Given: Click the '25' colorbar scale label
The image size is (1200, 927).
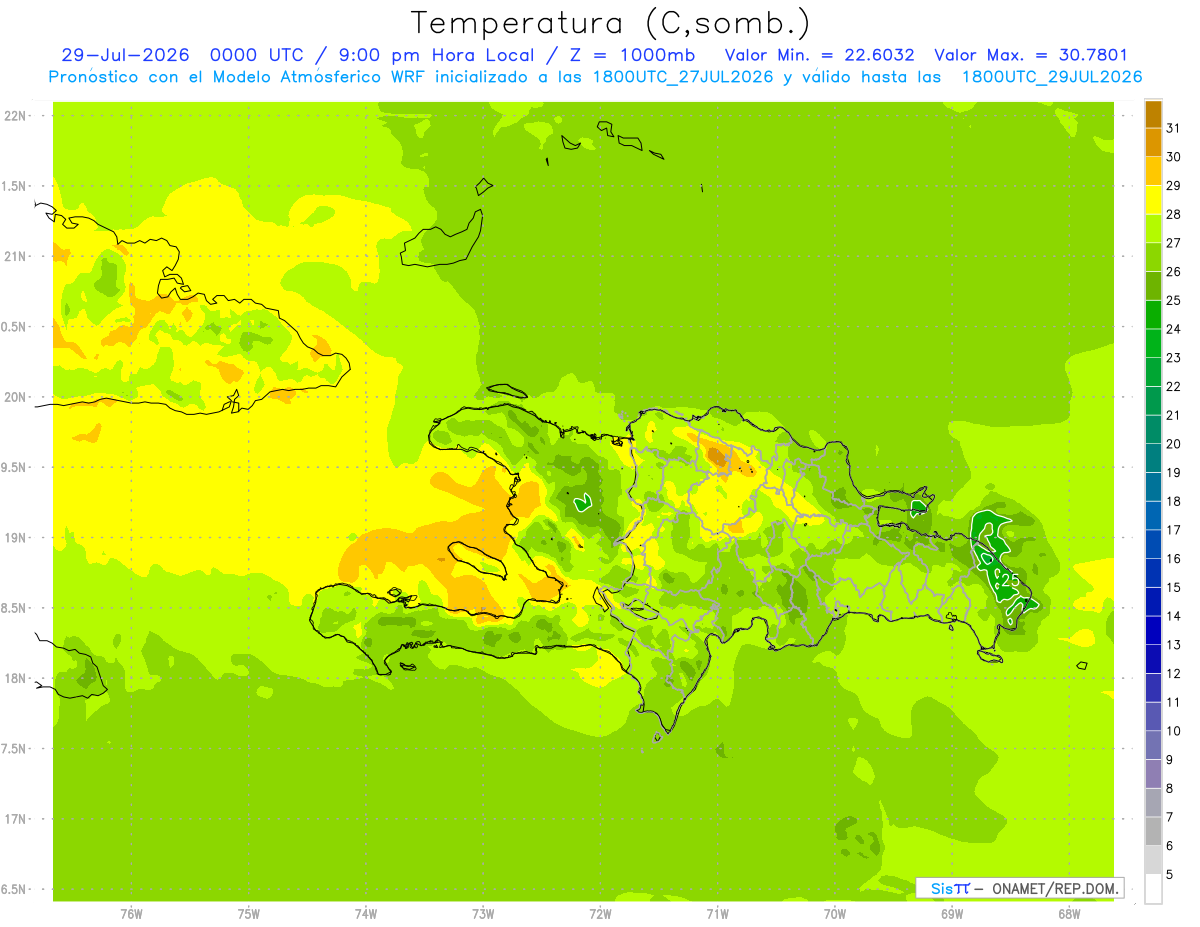Looking at the screenshot, I should click(x=1174, y=300).
